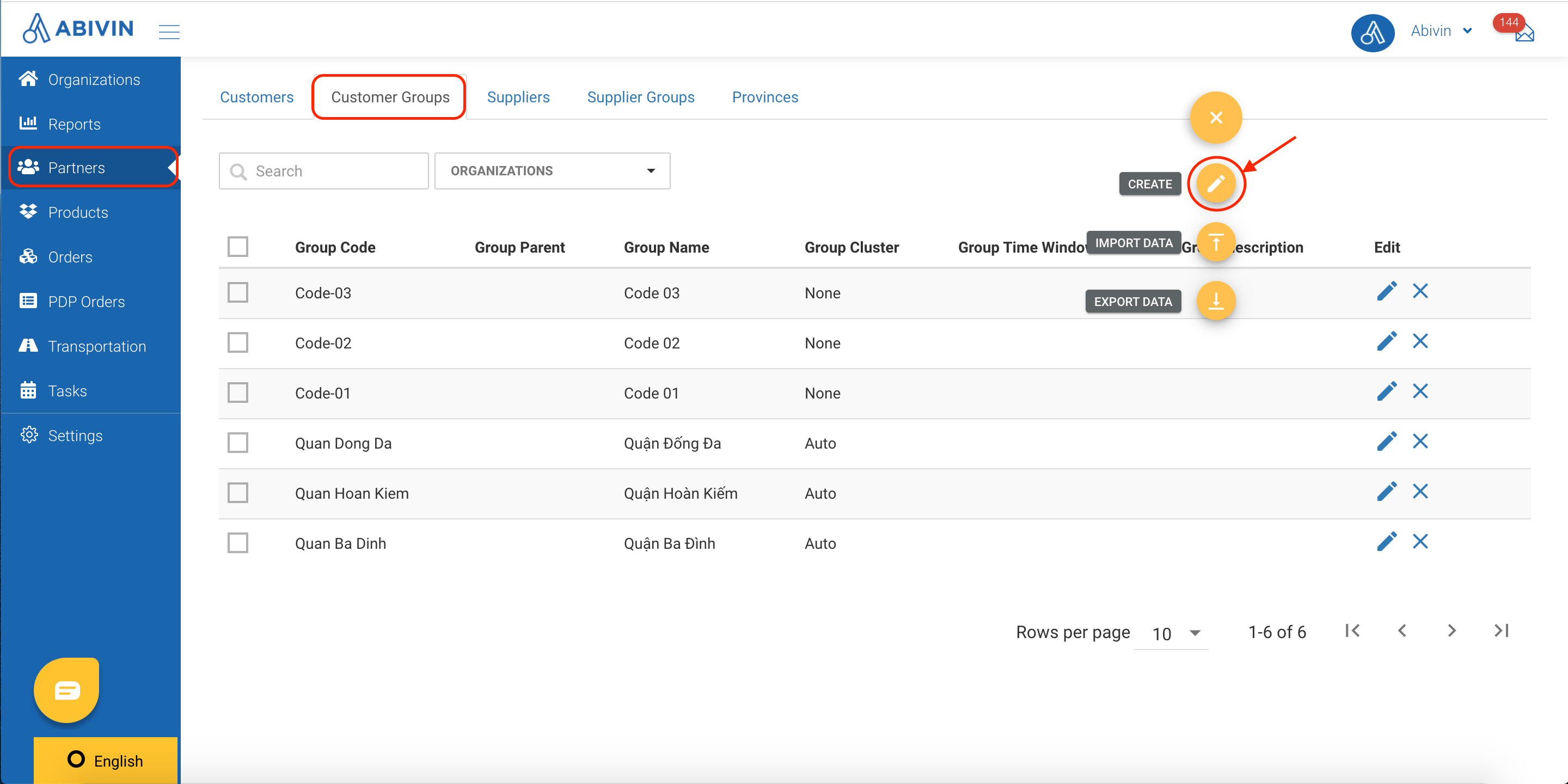Viewport: 1568px width, 784px height.
Task: Expand the Abivin user account menu
Action: point(1441,31)
